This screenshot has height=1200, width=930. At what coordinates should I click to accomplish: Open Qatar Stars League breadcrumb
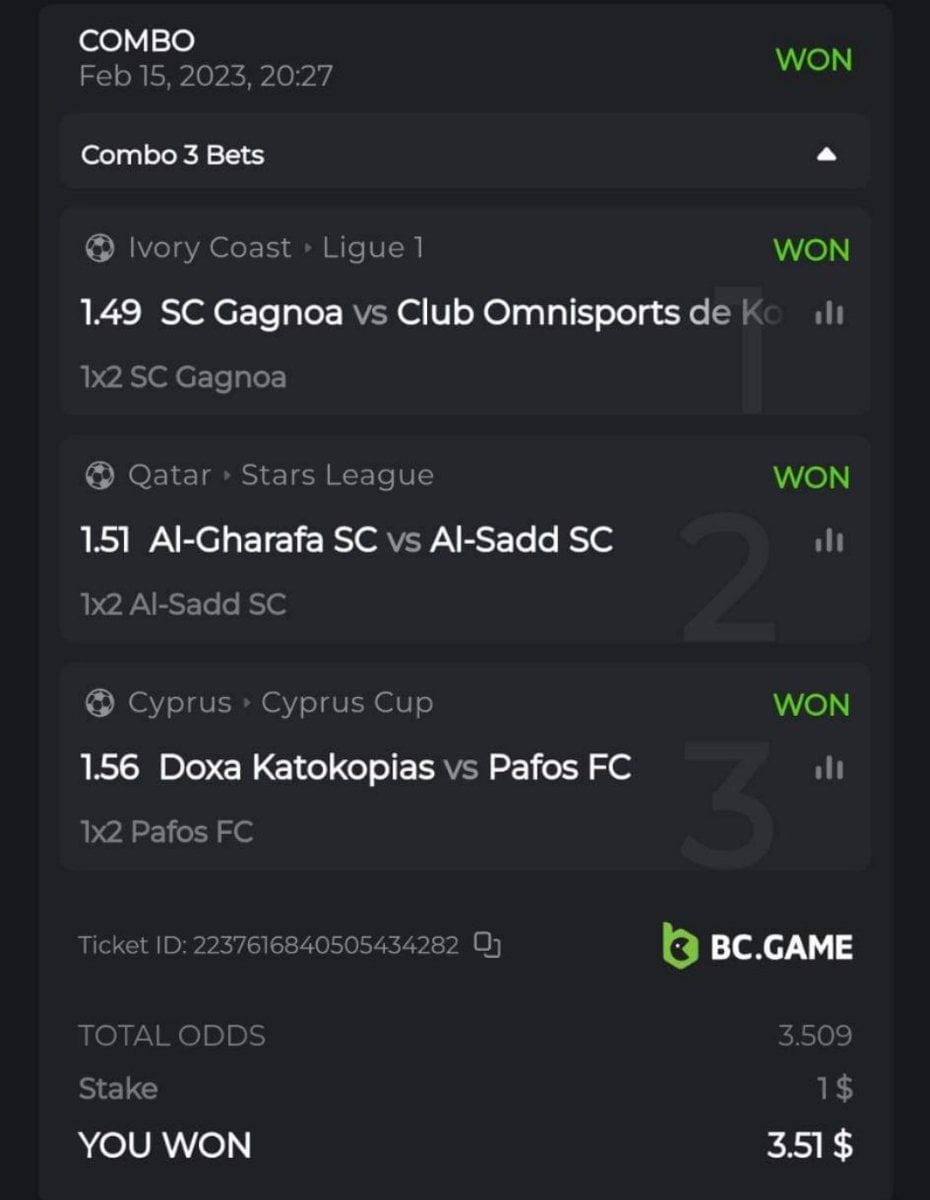[281, 476]
